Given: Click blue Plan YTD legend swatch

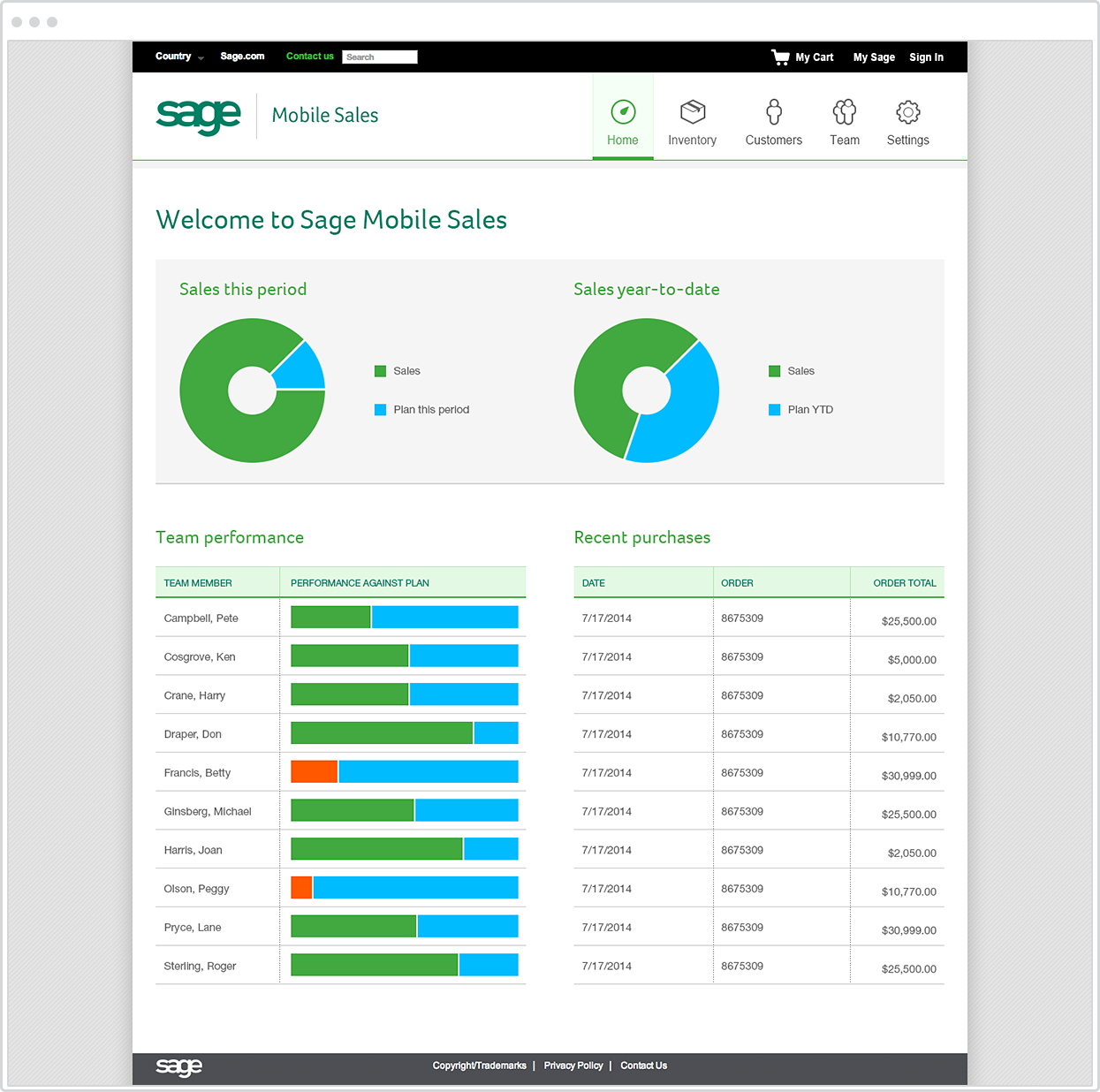Looking at the screenshot, I should click(775, 410).
